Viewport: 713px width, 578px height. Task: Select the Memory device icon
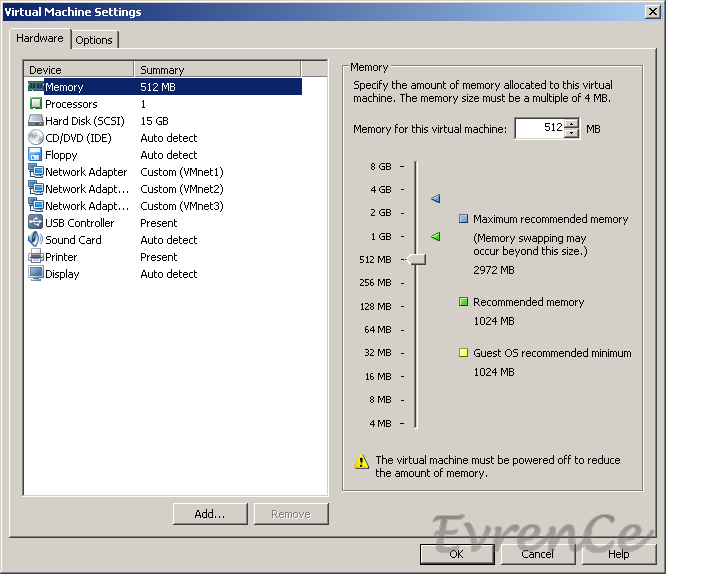pos(36,87)
